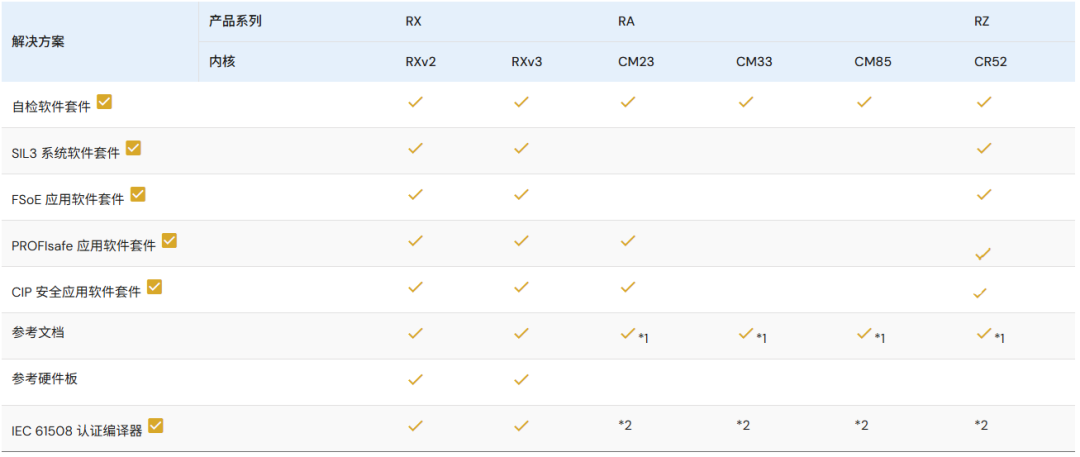Image resolution: width=1080 pixels, height=457 pixels.
Task: Click the checkbox icon beside 自检软件套件
Action: pos(104,102)
